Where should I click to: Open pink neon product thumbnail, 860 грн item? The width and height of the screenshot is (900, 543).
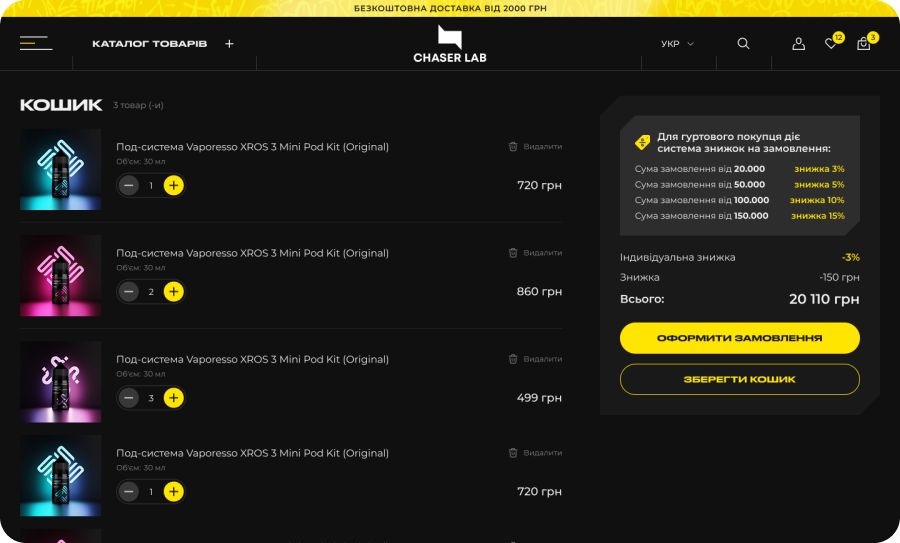click(x=60, y=276)
